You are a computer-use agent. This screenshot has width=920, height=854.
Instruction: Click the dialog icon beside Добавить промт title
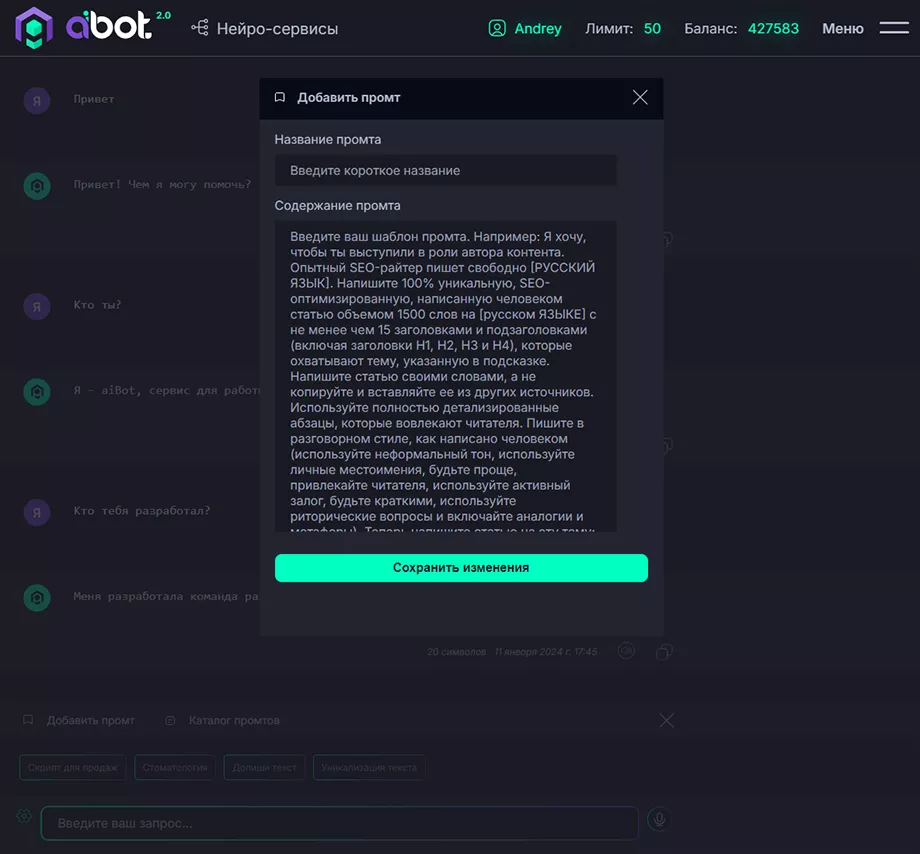tap(280, 97)
